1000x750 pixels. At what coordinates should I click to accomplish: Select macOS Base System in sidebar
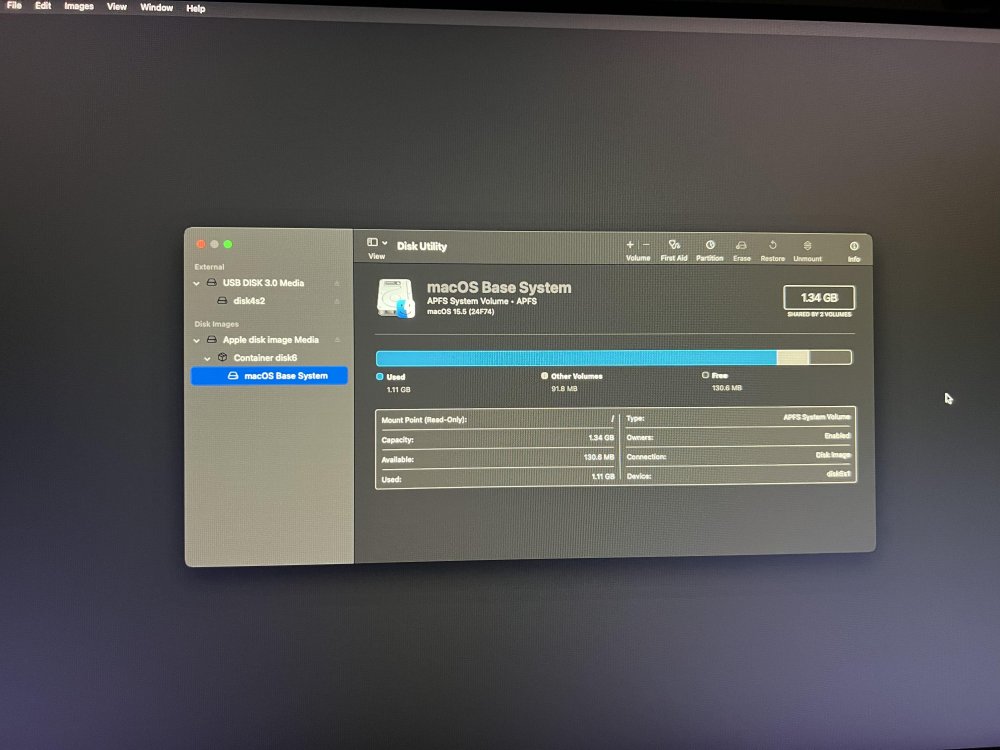coord(269,376)
